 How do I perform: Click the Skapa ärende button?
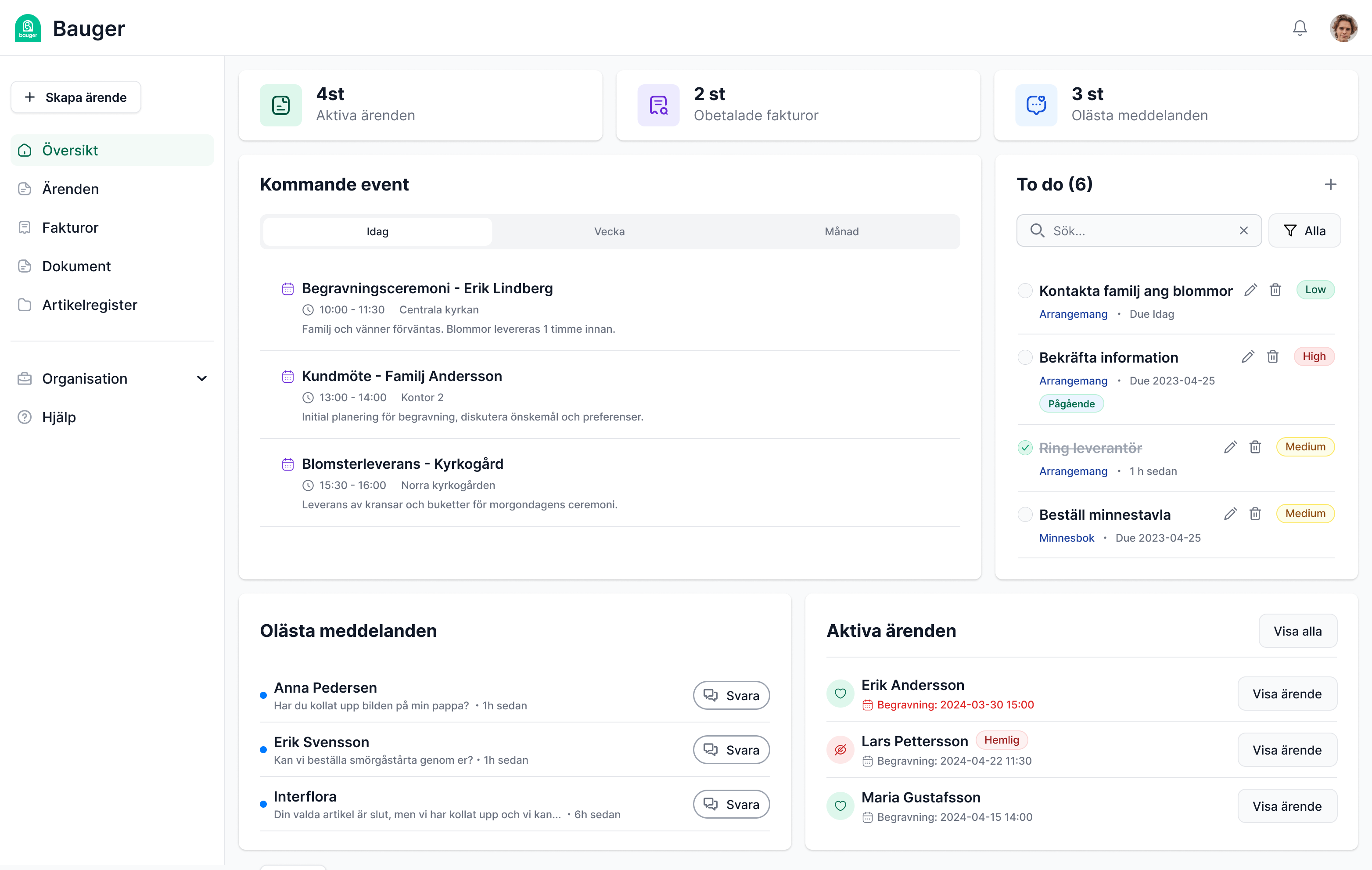pyautogui.click(x=76, y=97)
